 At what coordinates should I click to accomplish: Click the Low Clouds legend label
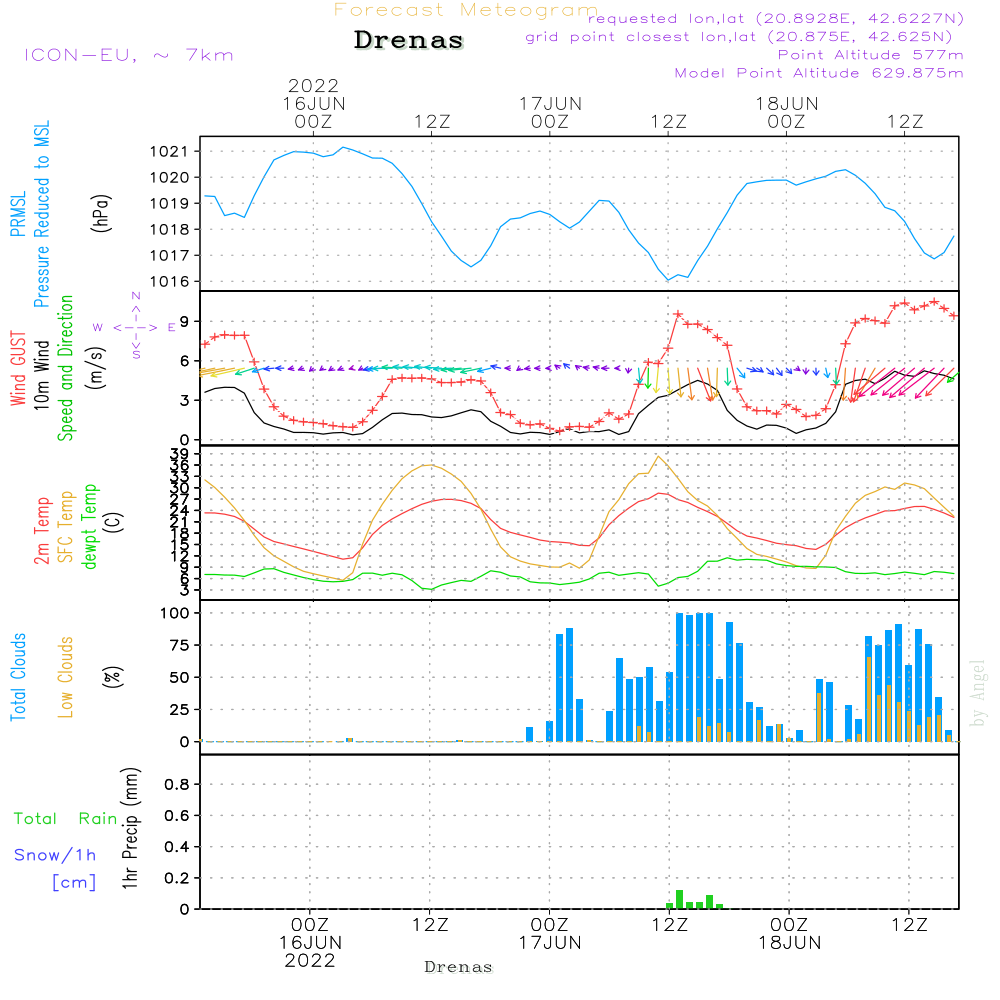66,675
